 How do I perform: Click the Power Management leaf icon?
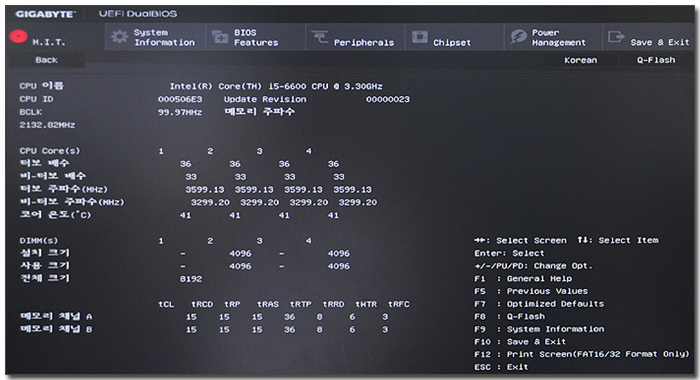(x=519, y=37)
